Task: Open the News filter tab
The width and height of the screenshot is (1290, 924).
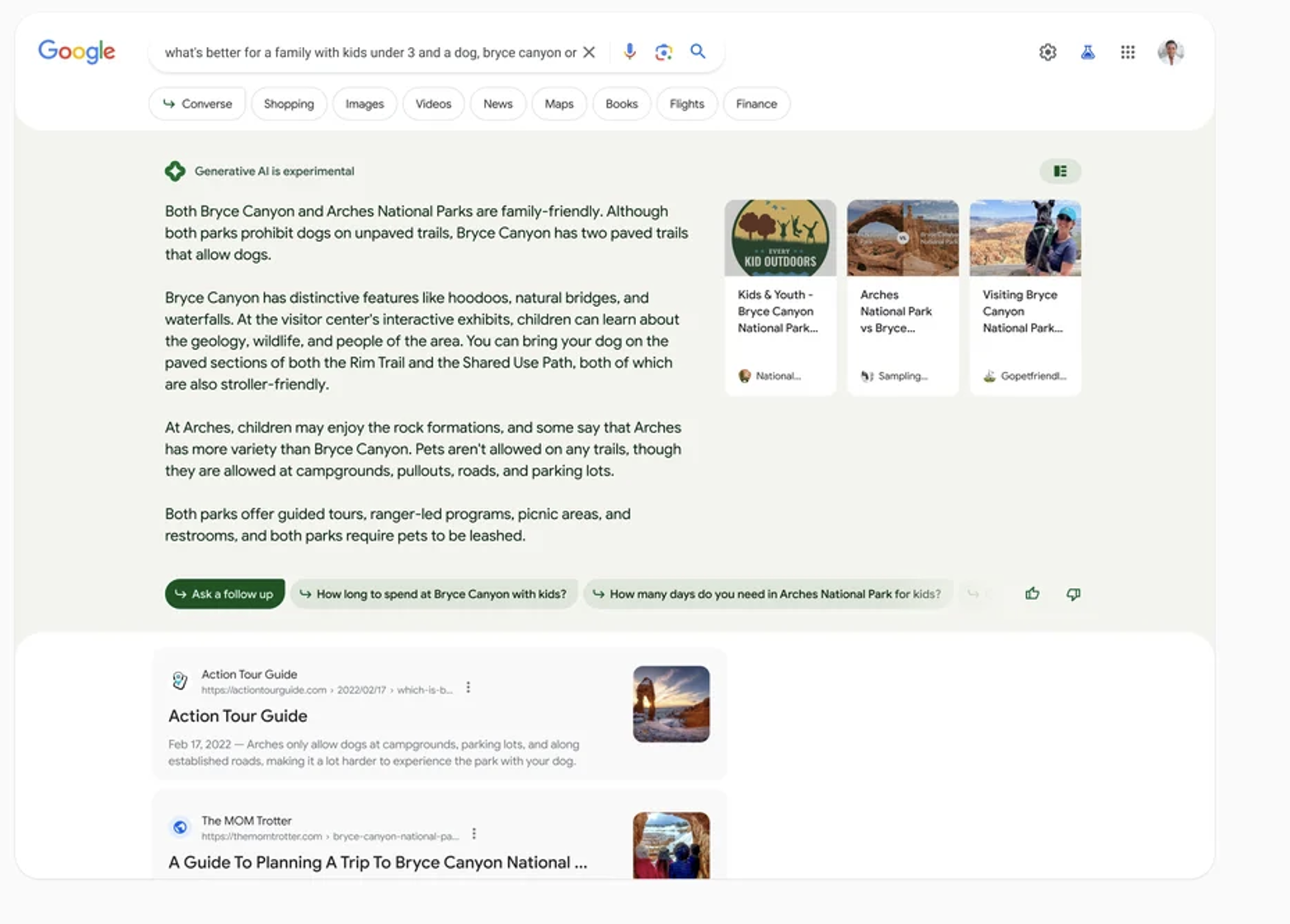Action: pyautogui.click(x=497, y=104)
